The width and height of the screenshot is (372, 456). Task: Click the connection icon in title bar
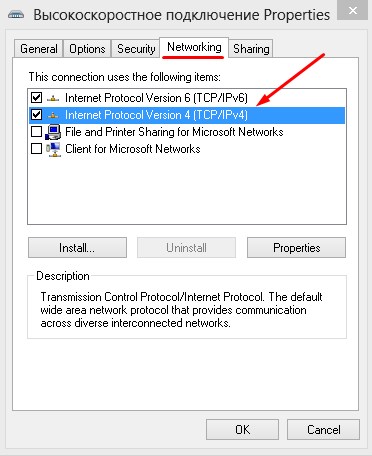click(x=16, y=15)
